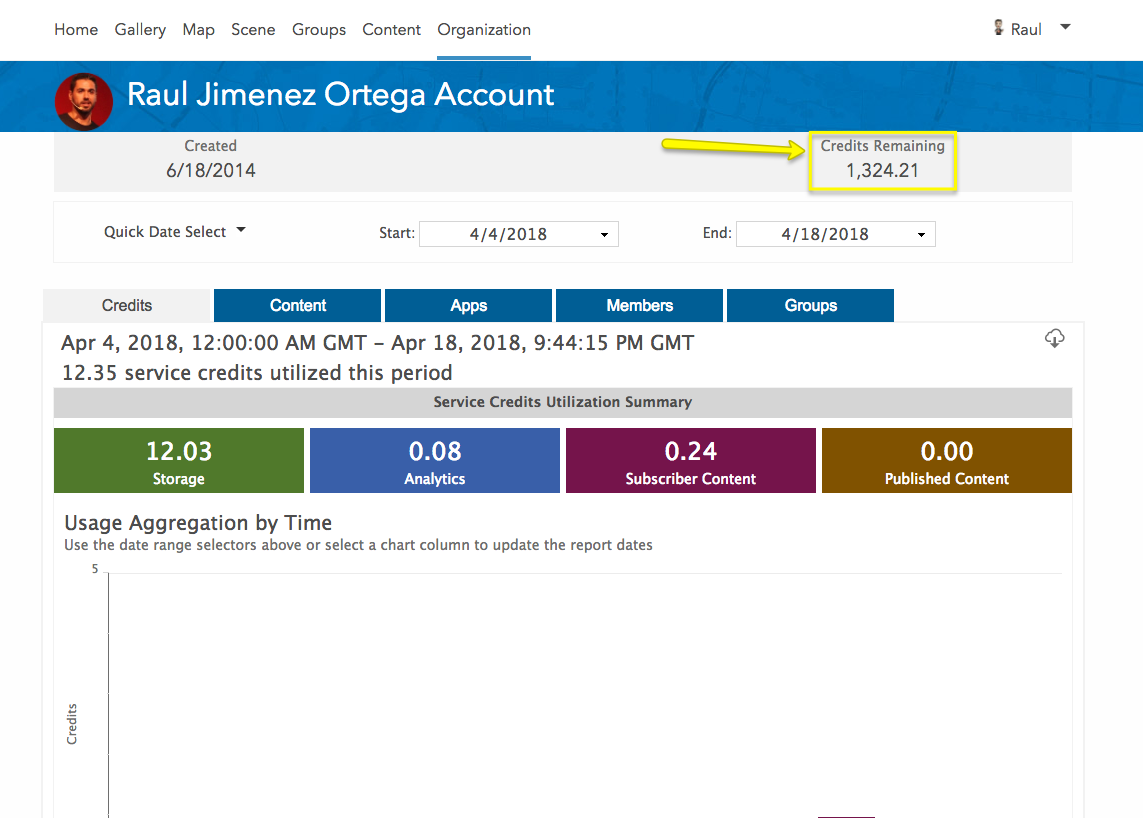Click the blue Analytics credits tile

pos(435,461)
